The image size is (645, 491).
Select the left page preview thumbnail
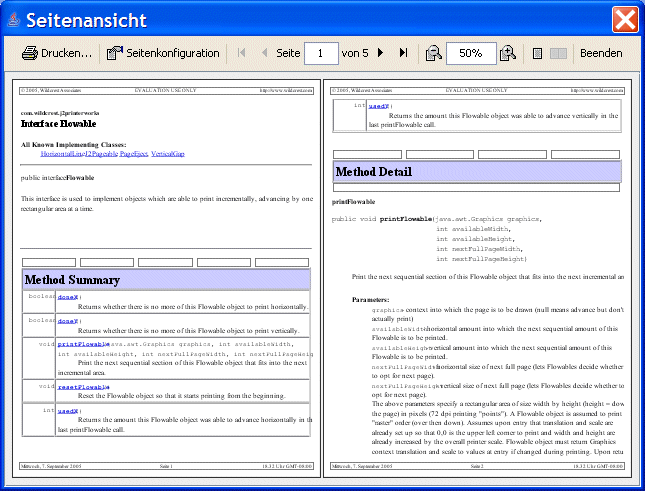tap(166, 278)
